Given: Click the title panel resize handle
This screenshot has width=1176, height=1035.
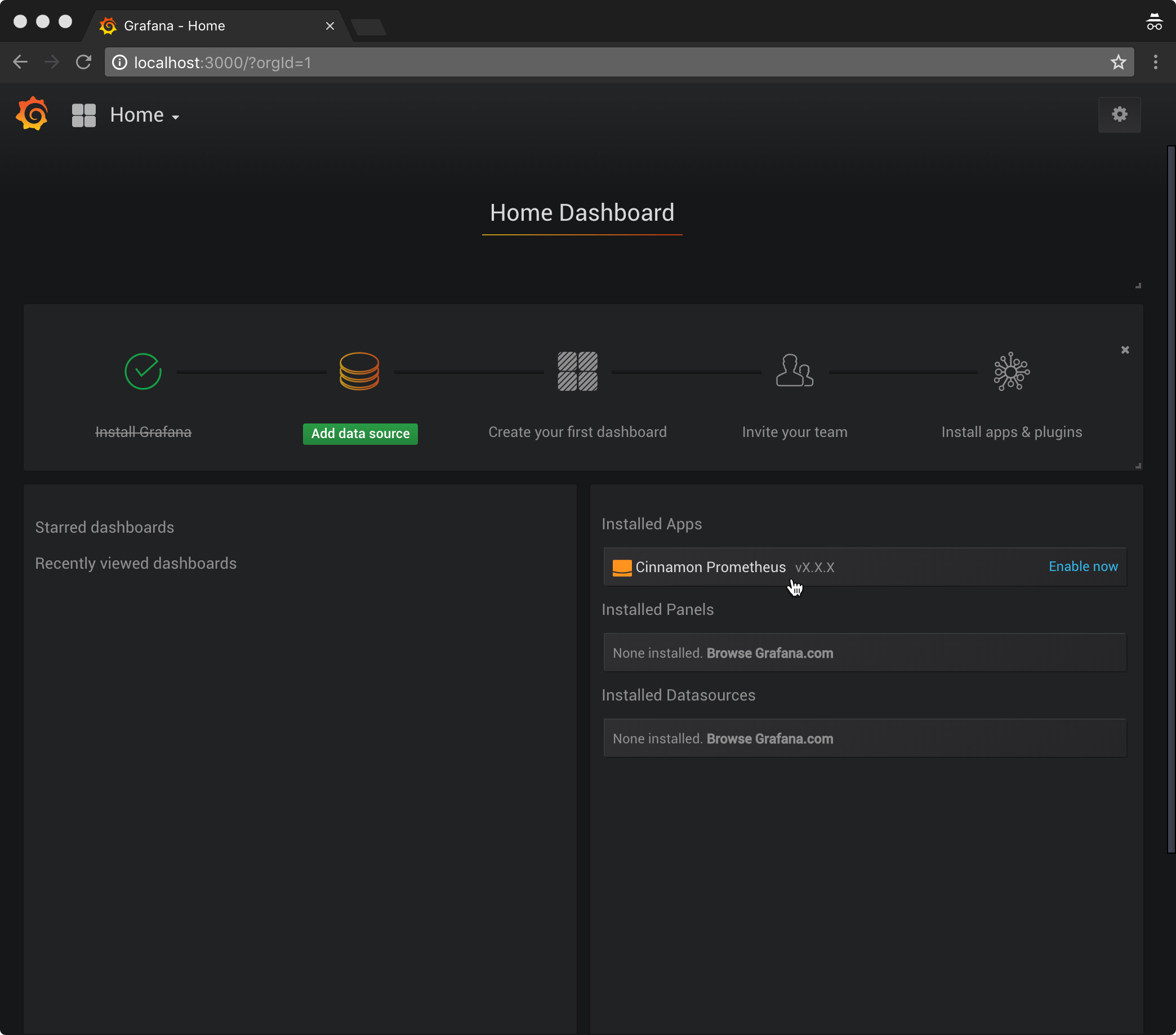Looking at the screenshot, I should click(1138, 285).
